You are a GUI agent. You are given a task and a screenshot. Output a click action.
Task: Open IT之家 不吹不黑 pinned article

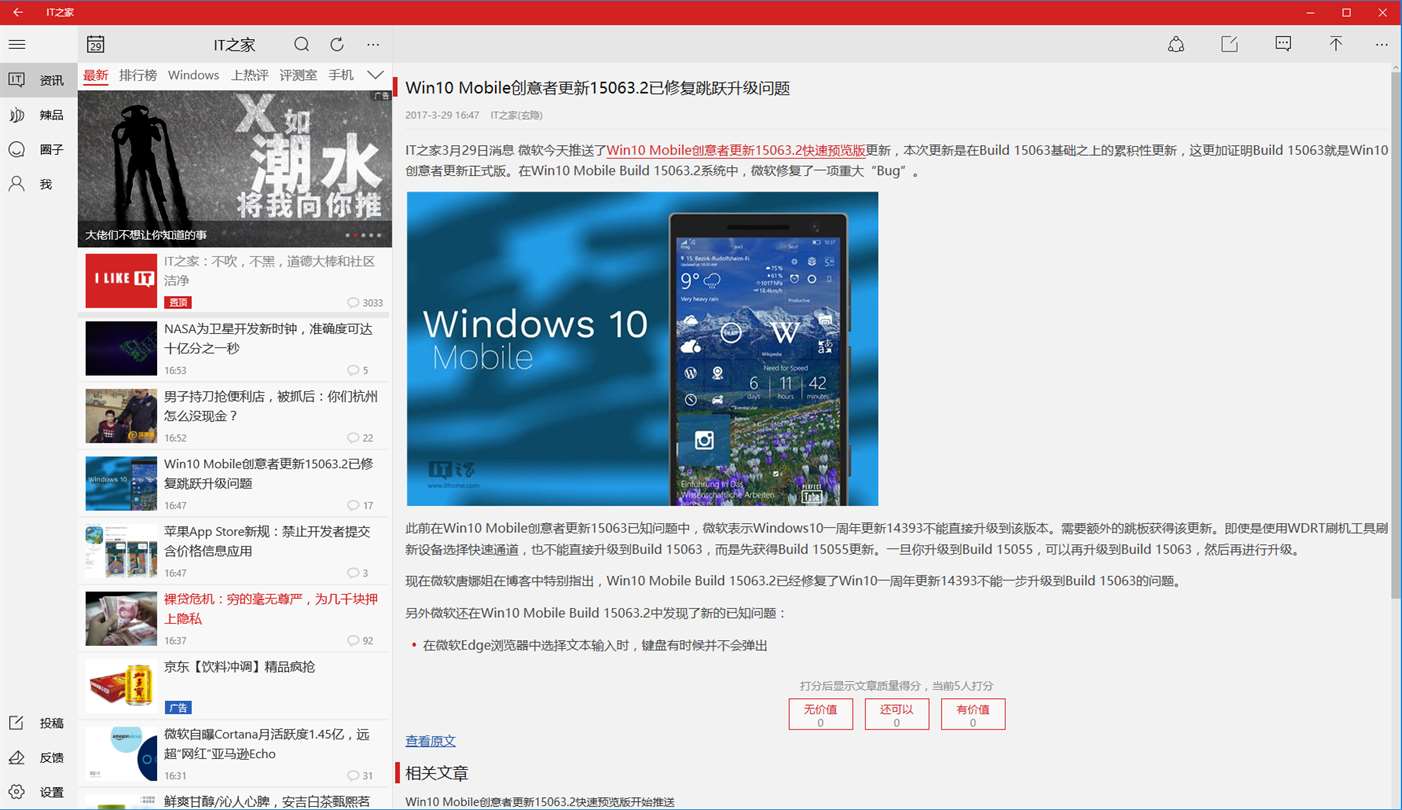[x=235, y=281]
